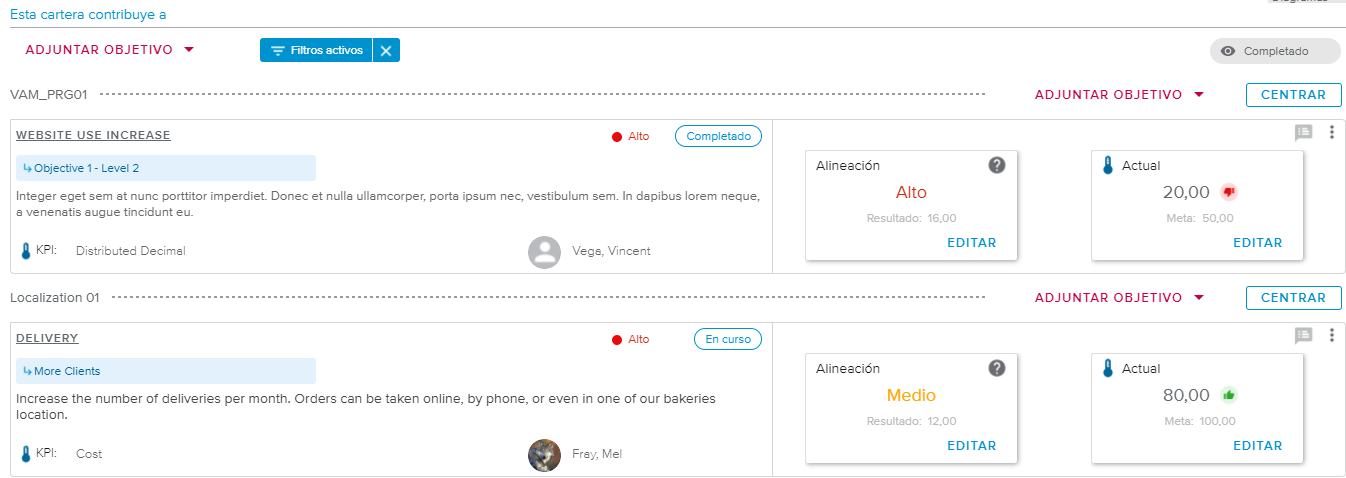1346x478 pixels.
Task: Open three-dot menu for Website Use Increase
Action: click(1331, 132)
